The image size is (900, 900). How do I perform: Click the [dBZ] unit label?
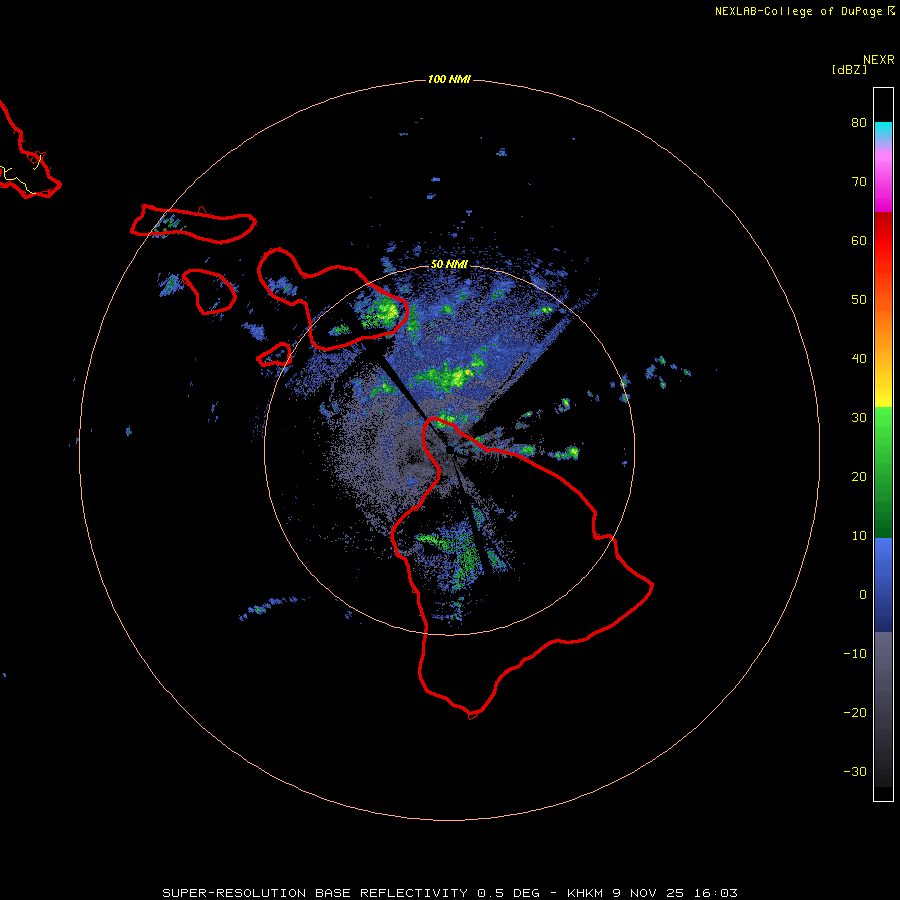point(849,69)
